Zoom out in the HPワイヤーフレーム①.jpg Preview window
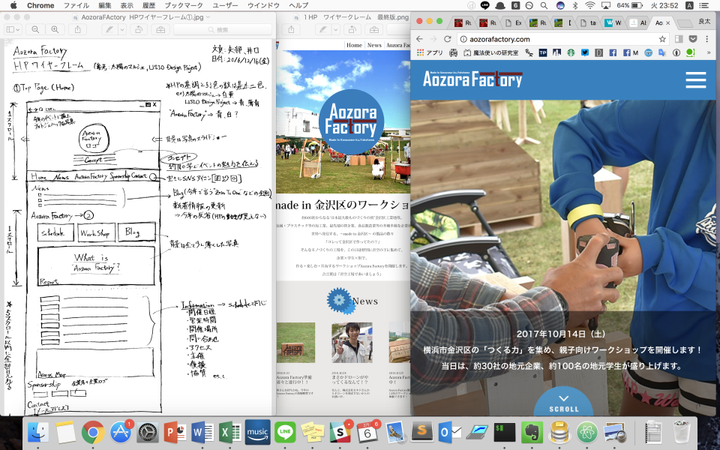This screenshot has height=450, width=720. [35, 29]
